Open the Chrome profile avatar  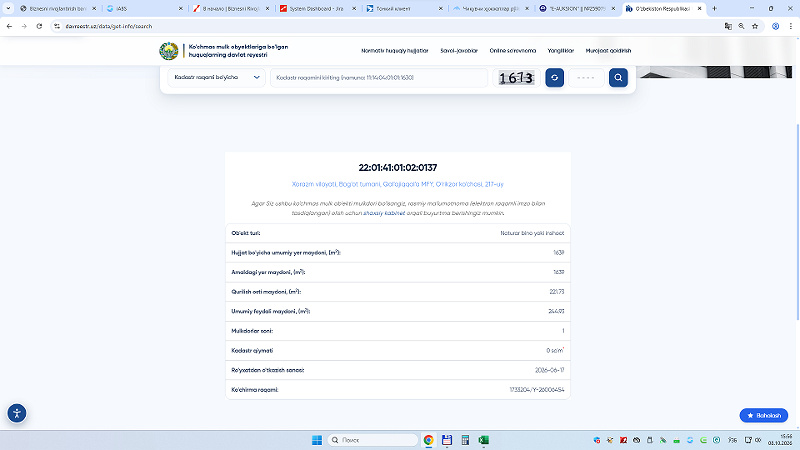tap(776, 26)
